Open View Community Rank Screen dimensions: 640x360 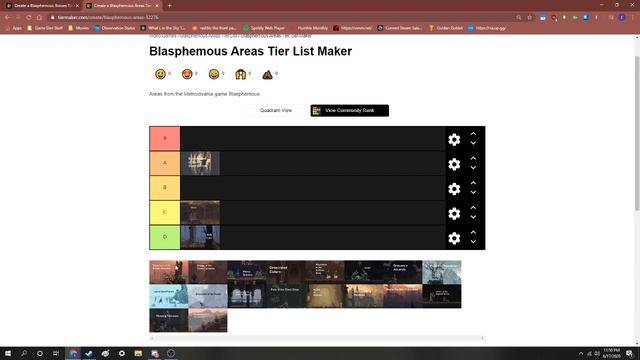click(x=349, y=111)
